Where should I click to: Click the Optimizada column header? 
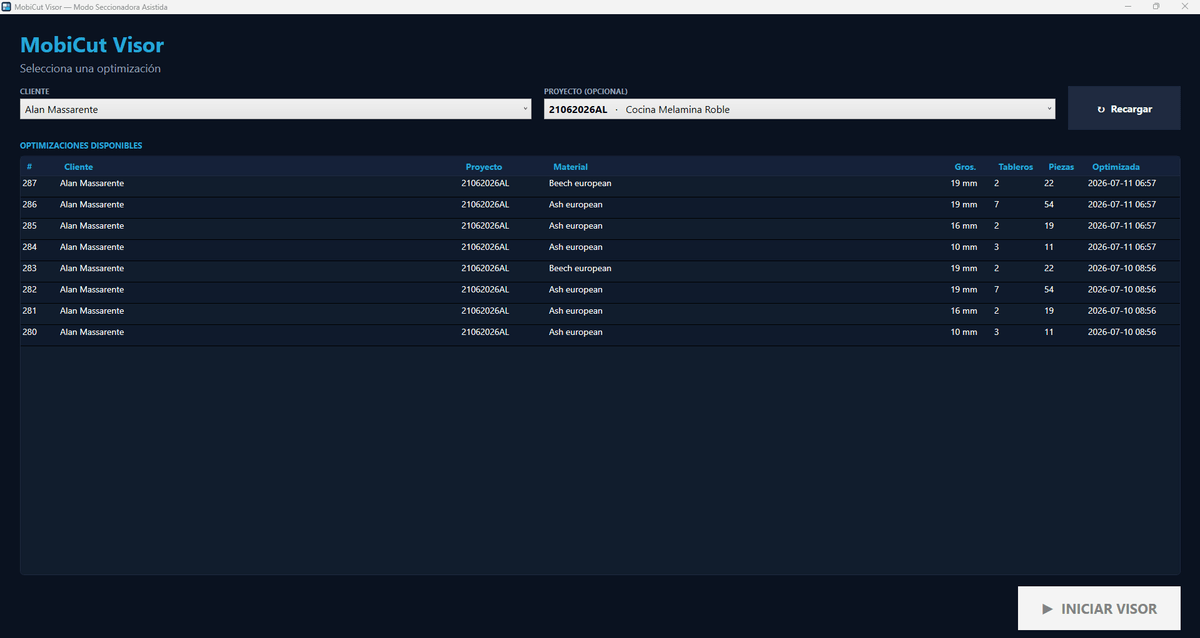[1116, 167]
